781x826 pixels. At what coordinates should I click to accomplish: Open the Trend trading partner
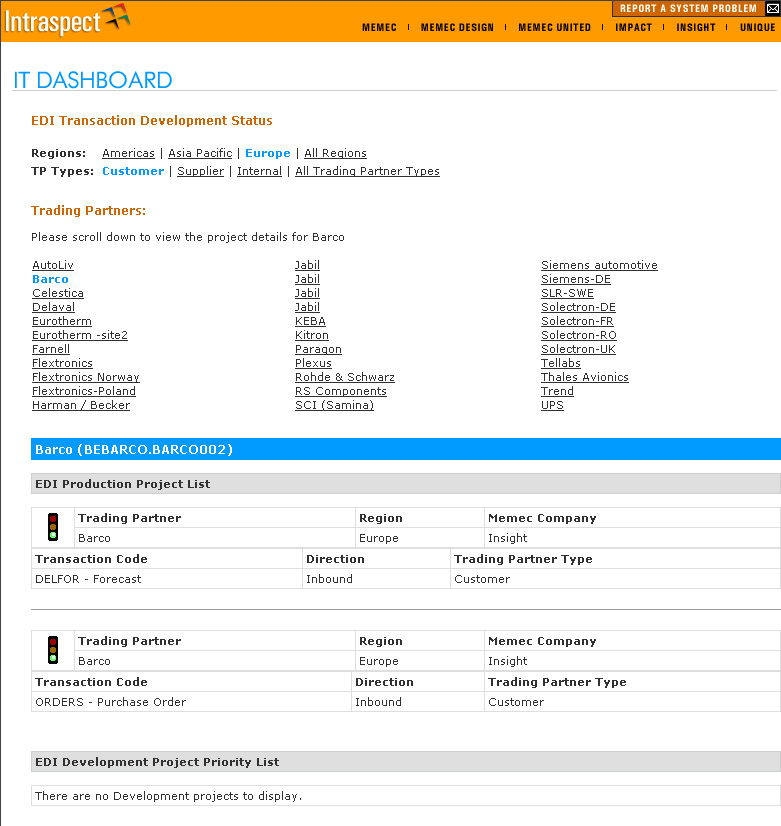coord(557,391)
